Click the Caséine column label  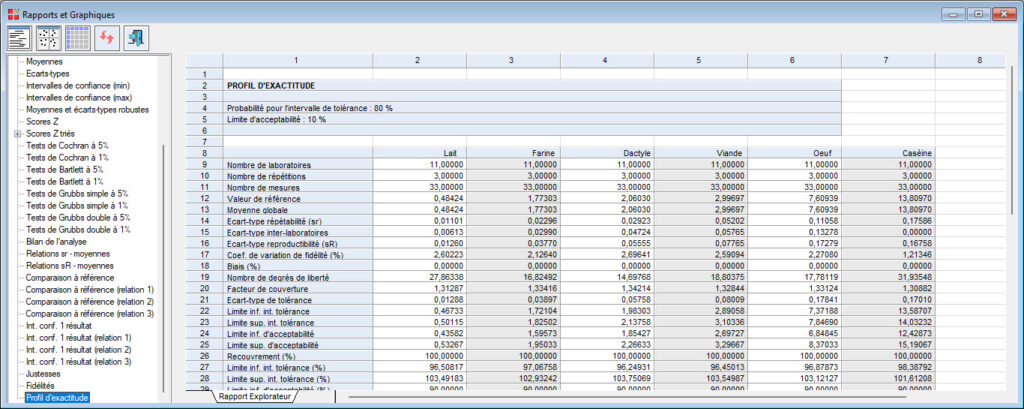[x=888, y=152]
